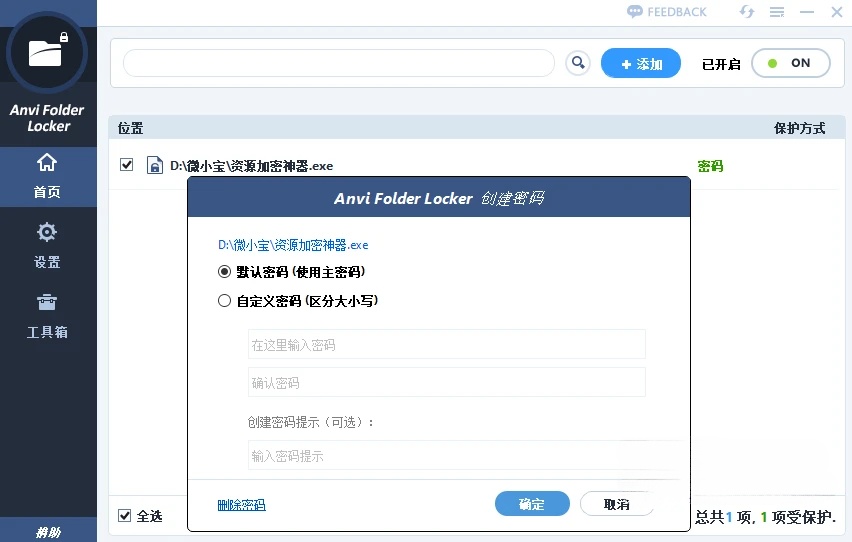
Task: Open the FEEDBACK link
Action: coord(667,11)
